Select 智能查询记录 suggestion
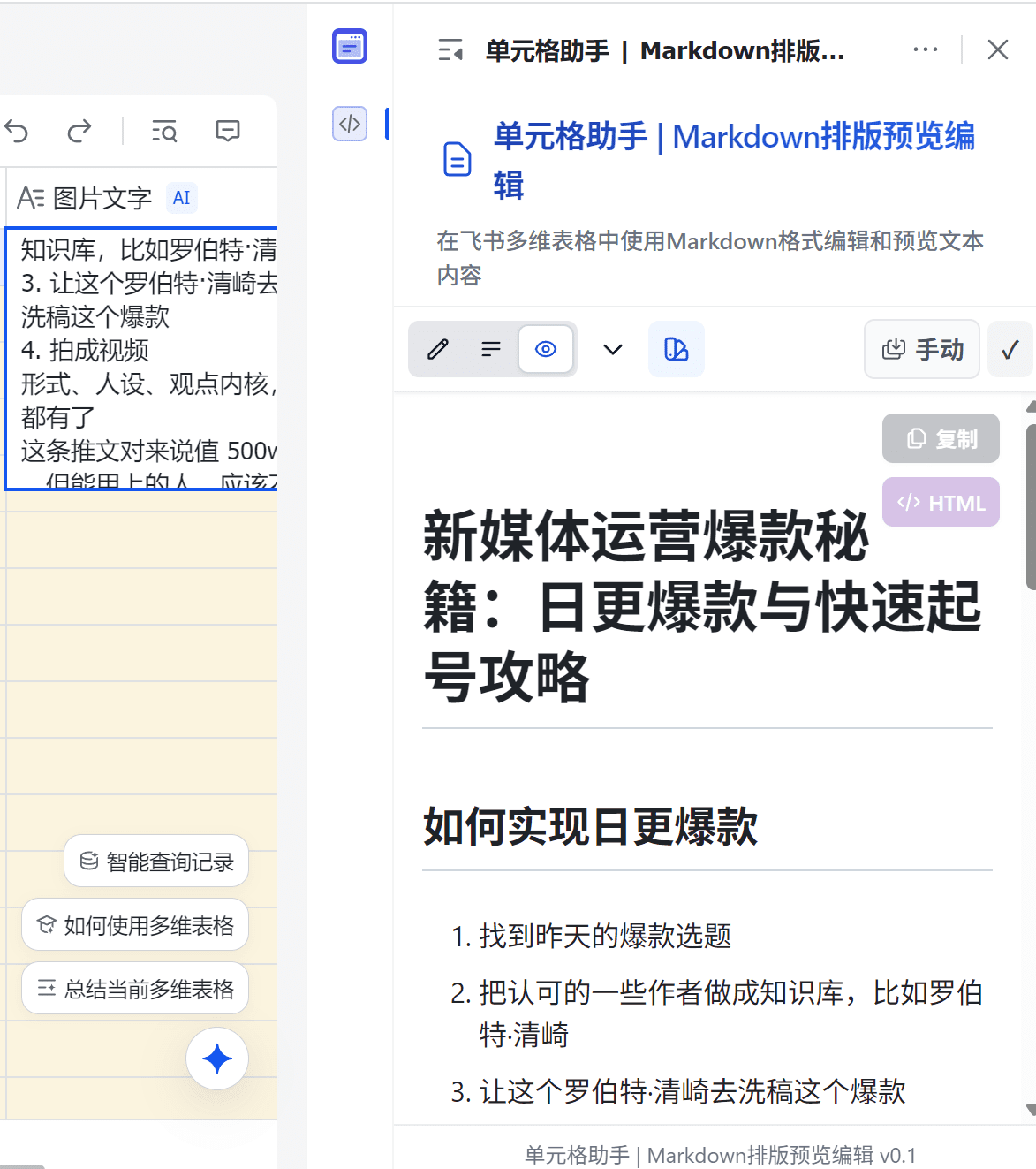 coord(156,862)
